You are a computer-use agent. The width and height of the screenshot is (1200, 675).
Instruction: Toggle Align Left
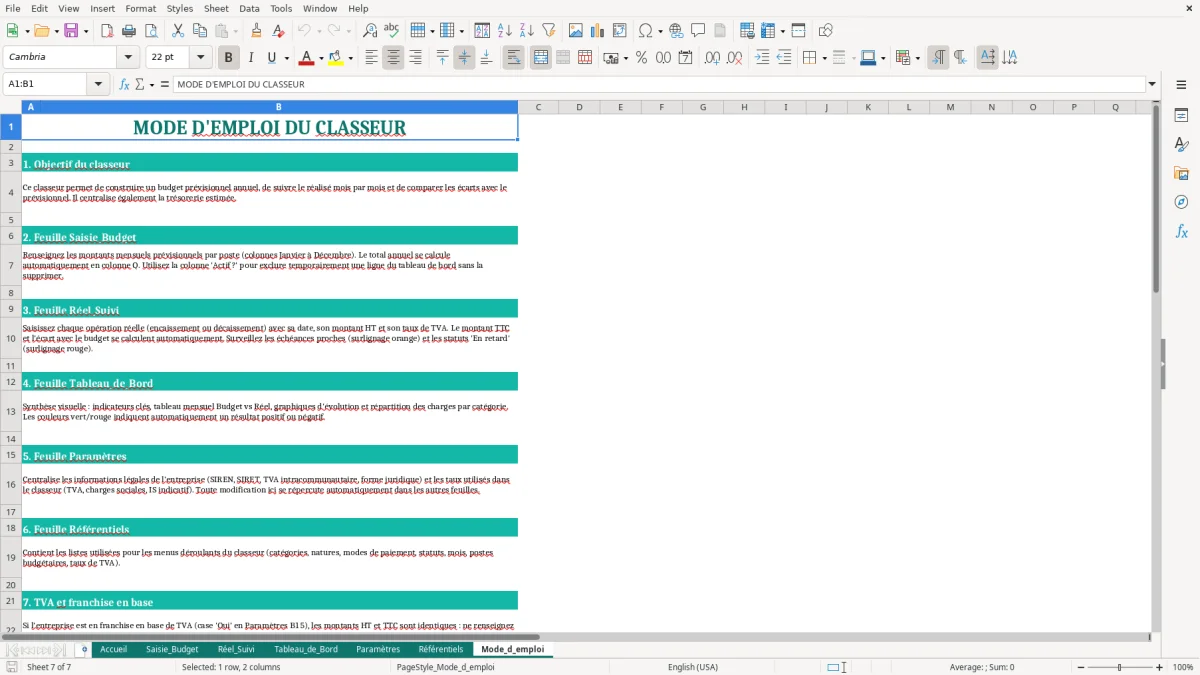371,58
